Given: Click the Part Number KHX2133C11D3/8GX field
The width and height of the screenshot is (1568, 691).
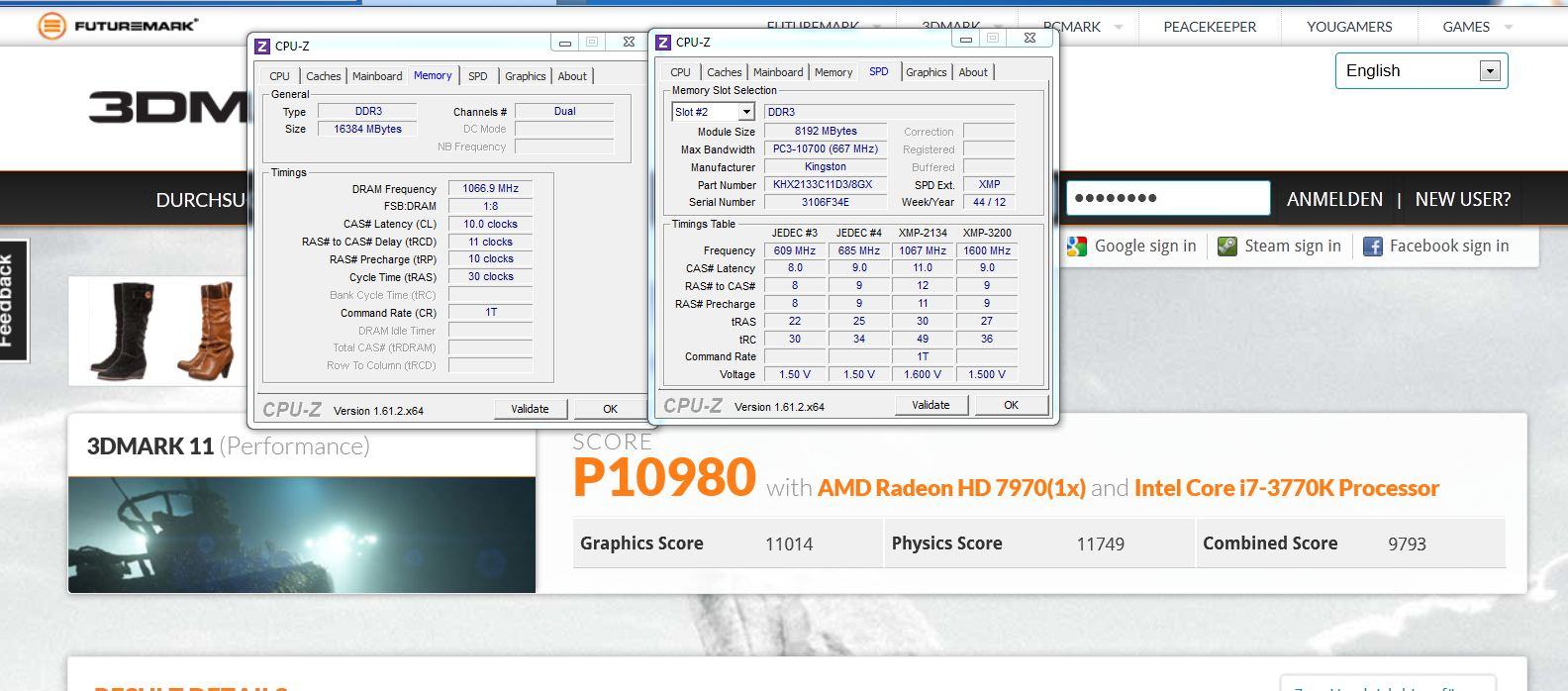Looking at the screenshot, I should click(825, 184).
